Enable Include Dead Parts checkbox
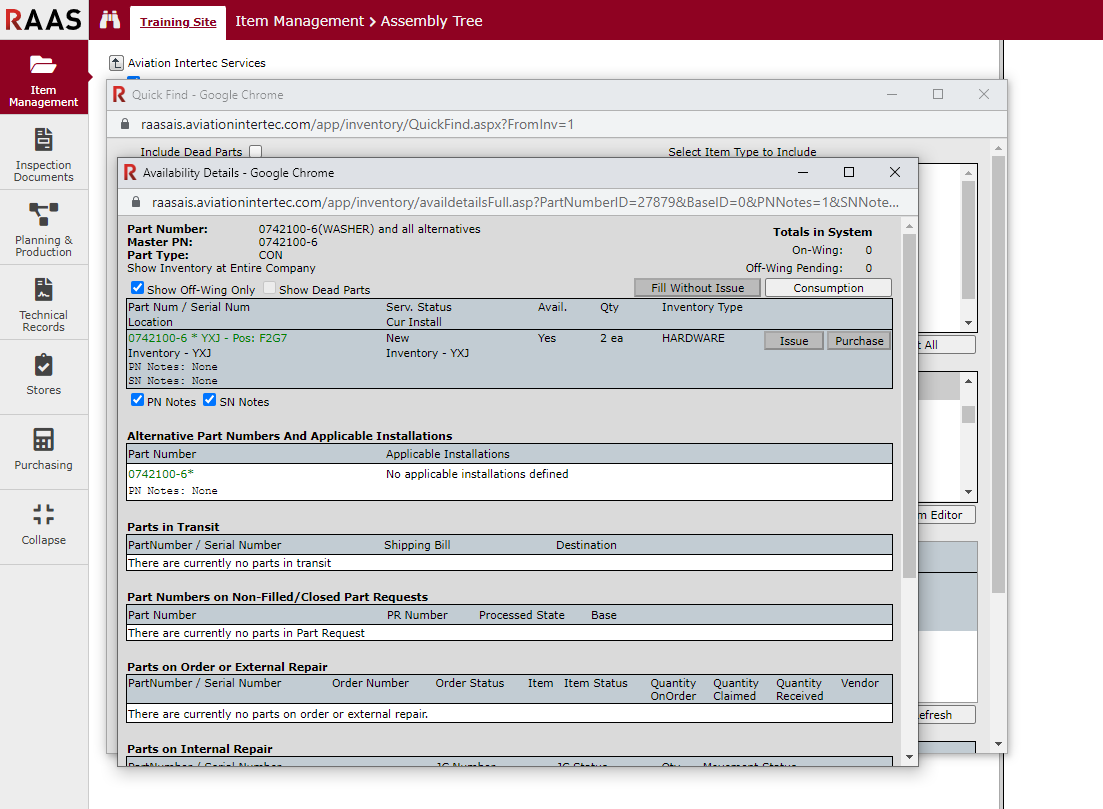The image size is (1103, 809). click(255, 152)
